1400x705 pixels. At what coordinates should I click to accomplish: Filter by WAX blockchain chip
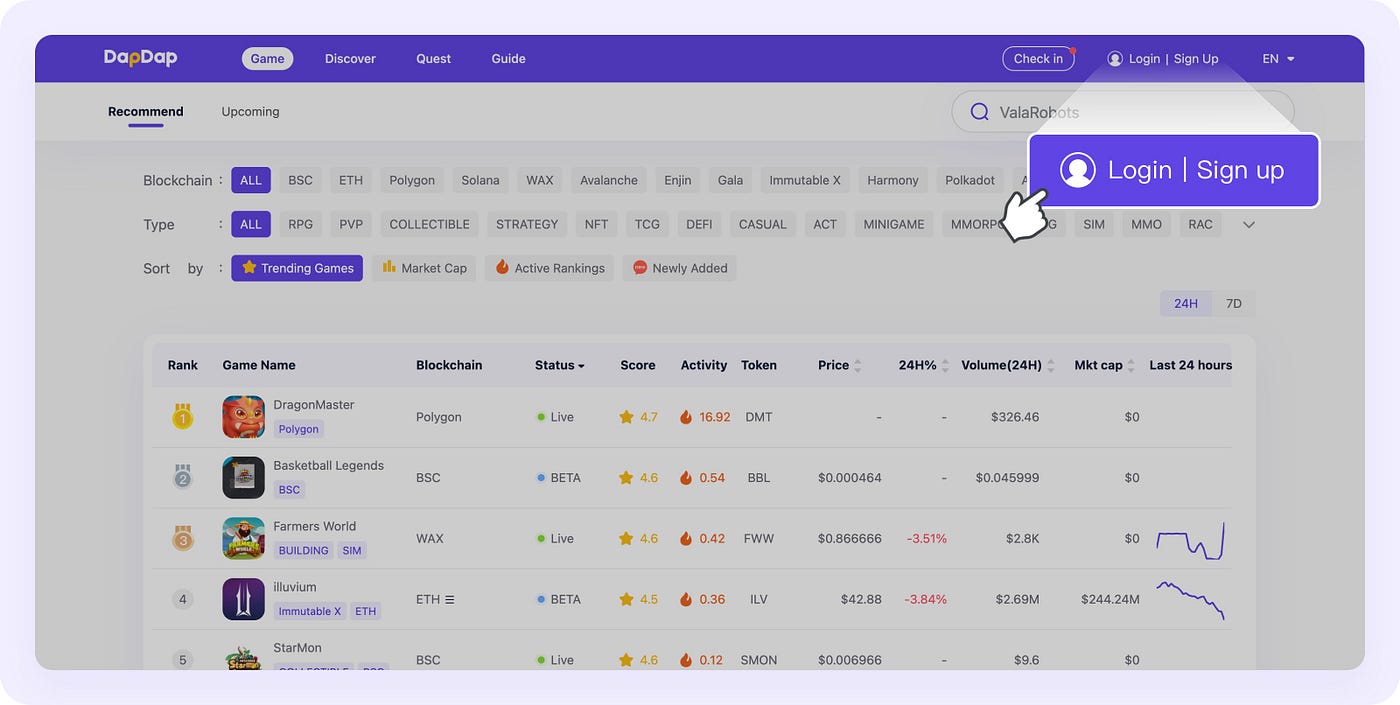point(540,180)
